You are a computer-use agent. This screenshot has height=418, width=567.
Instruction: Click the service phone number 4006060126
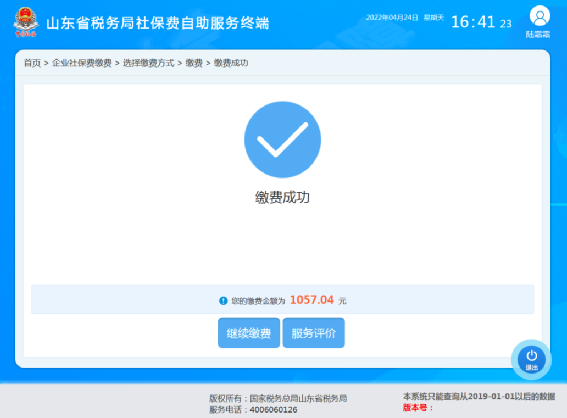pos(273,410)
